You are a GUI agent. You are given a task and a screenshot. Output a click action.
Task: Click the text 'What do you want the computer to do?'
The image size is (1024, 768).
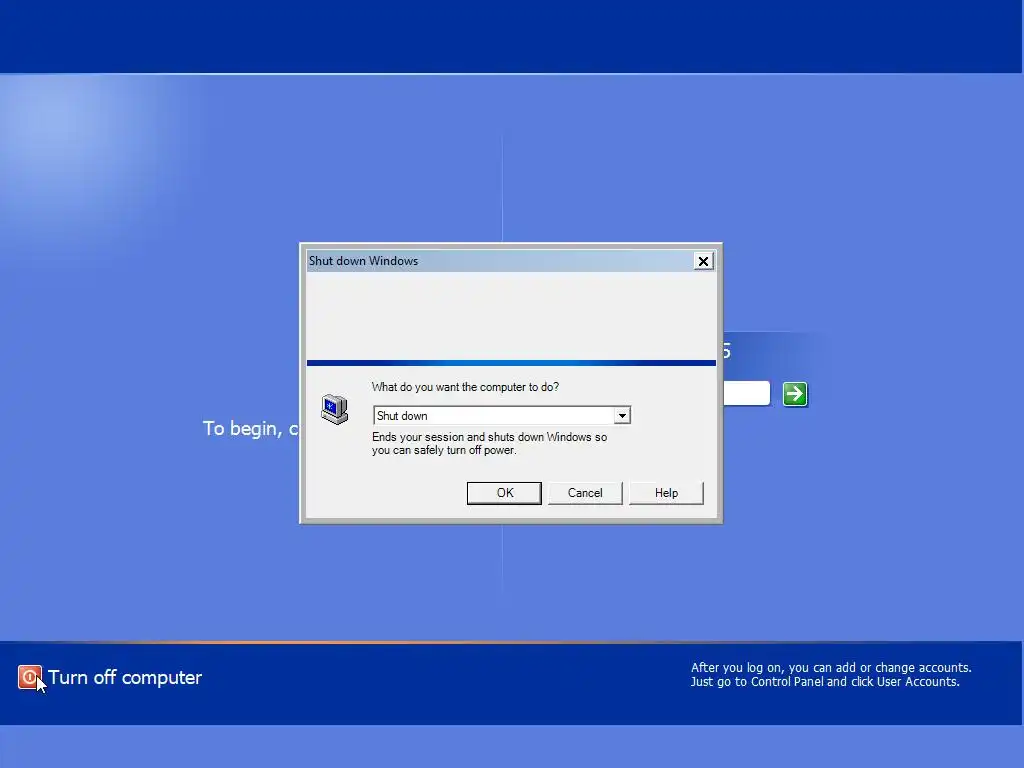tap(465, 387)
